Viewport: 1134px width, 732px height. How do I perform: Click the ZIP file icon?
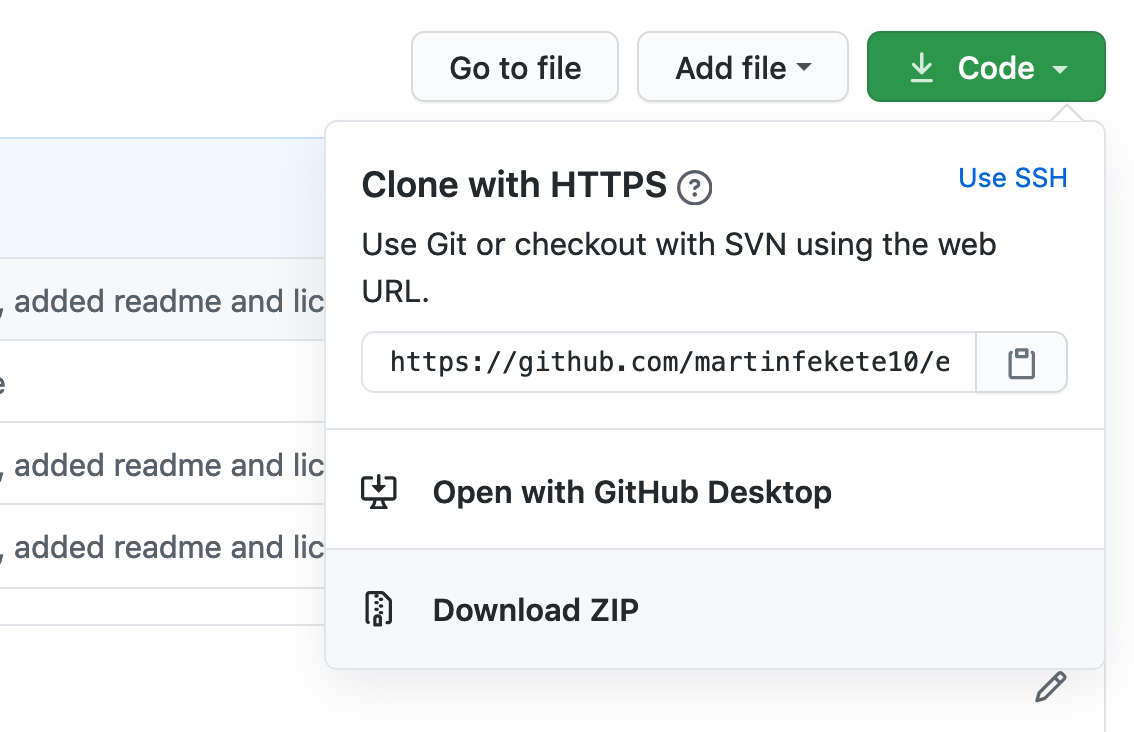point(378,608)
